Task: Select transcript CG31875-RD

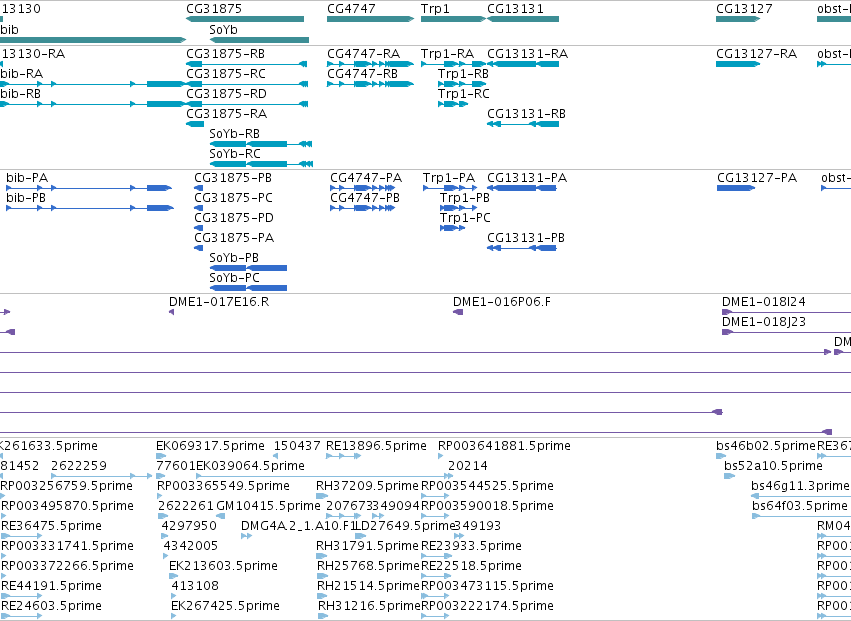Action: [x=226, y=94]
